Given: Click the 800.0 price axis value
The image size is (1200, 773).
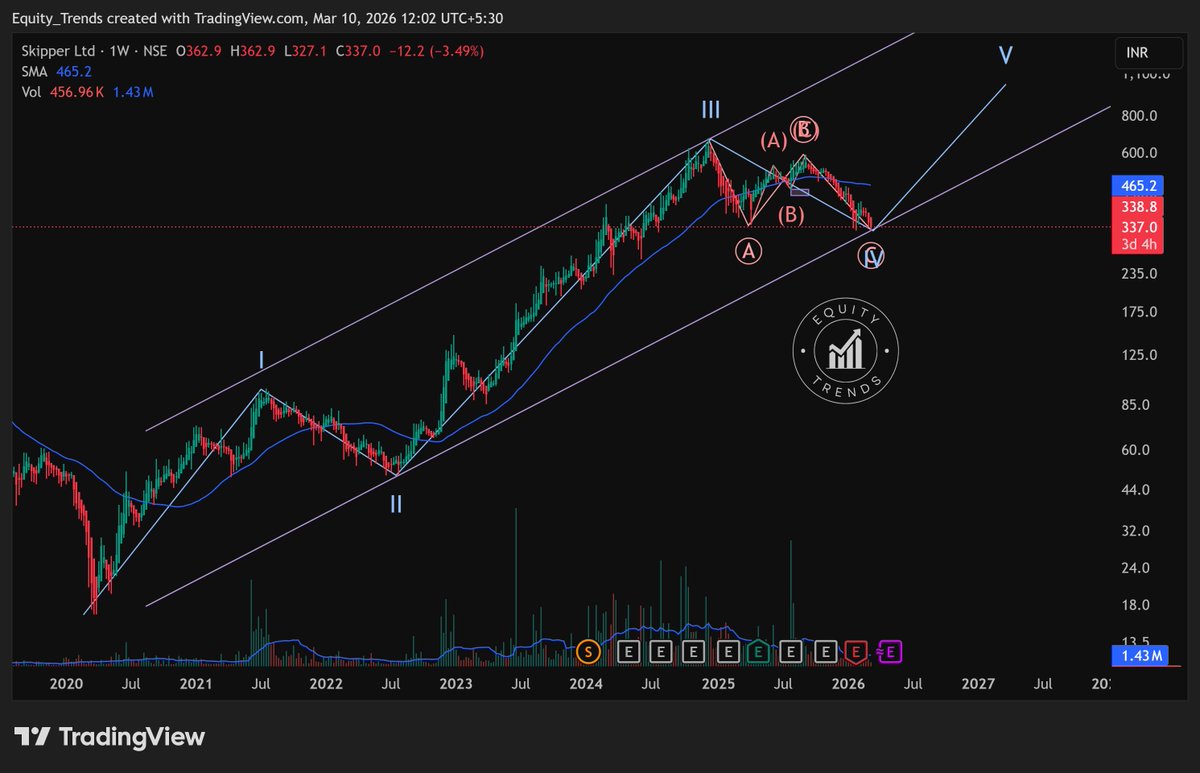Looking at the screenshot, I should [x=1139, y=116].
